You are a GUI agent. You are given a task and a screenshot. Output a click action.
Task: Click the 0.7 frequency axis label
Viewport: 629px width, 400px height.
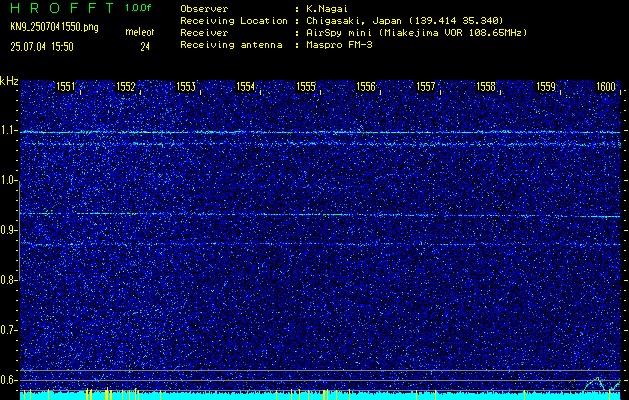(x=7, y=330)
